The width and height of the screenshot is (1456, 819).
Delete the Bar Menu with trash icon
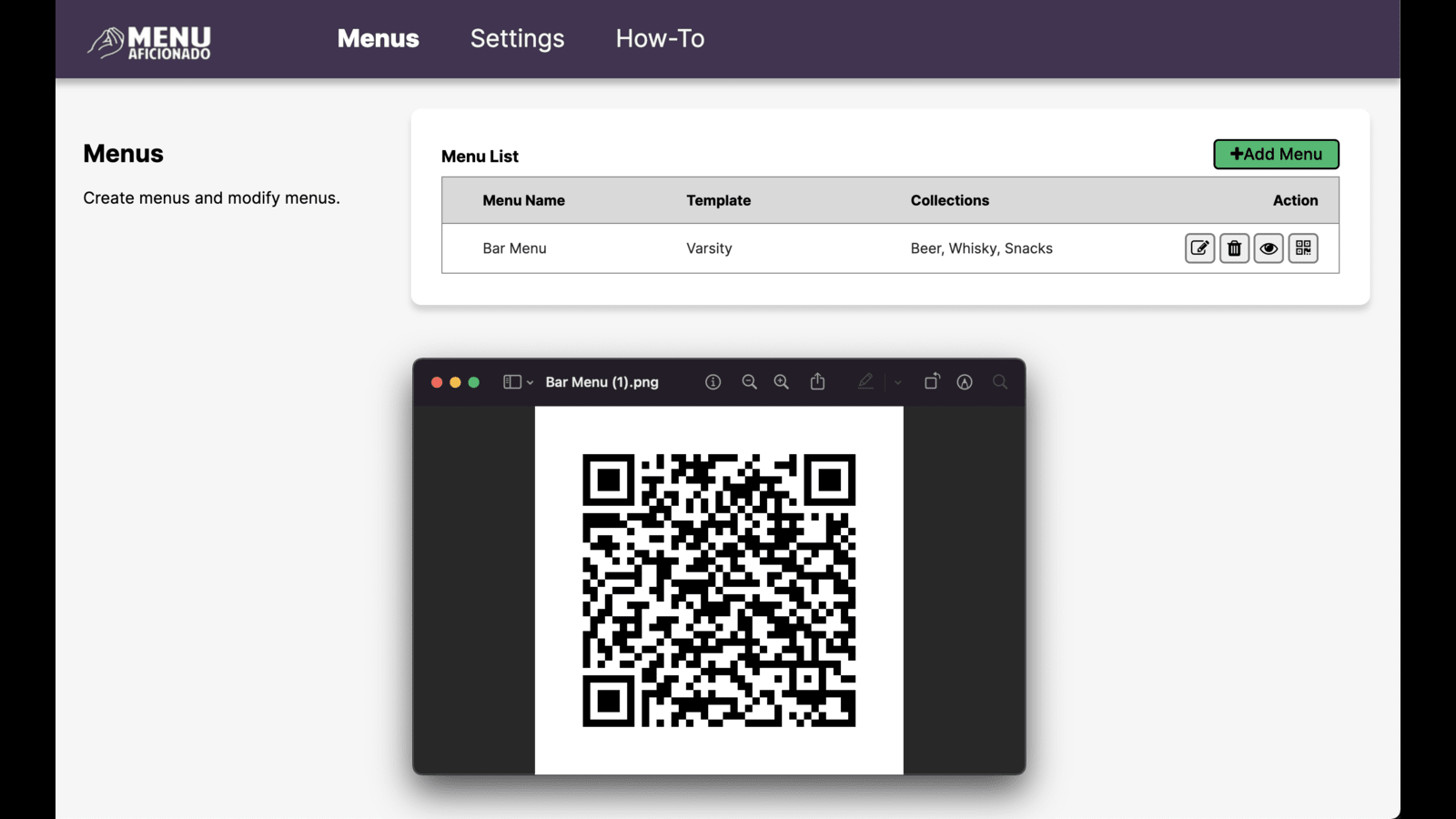coord(1234,248)
